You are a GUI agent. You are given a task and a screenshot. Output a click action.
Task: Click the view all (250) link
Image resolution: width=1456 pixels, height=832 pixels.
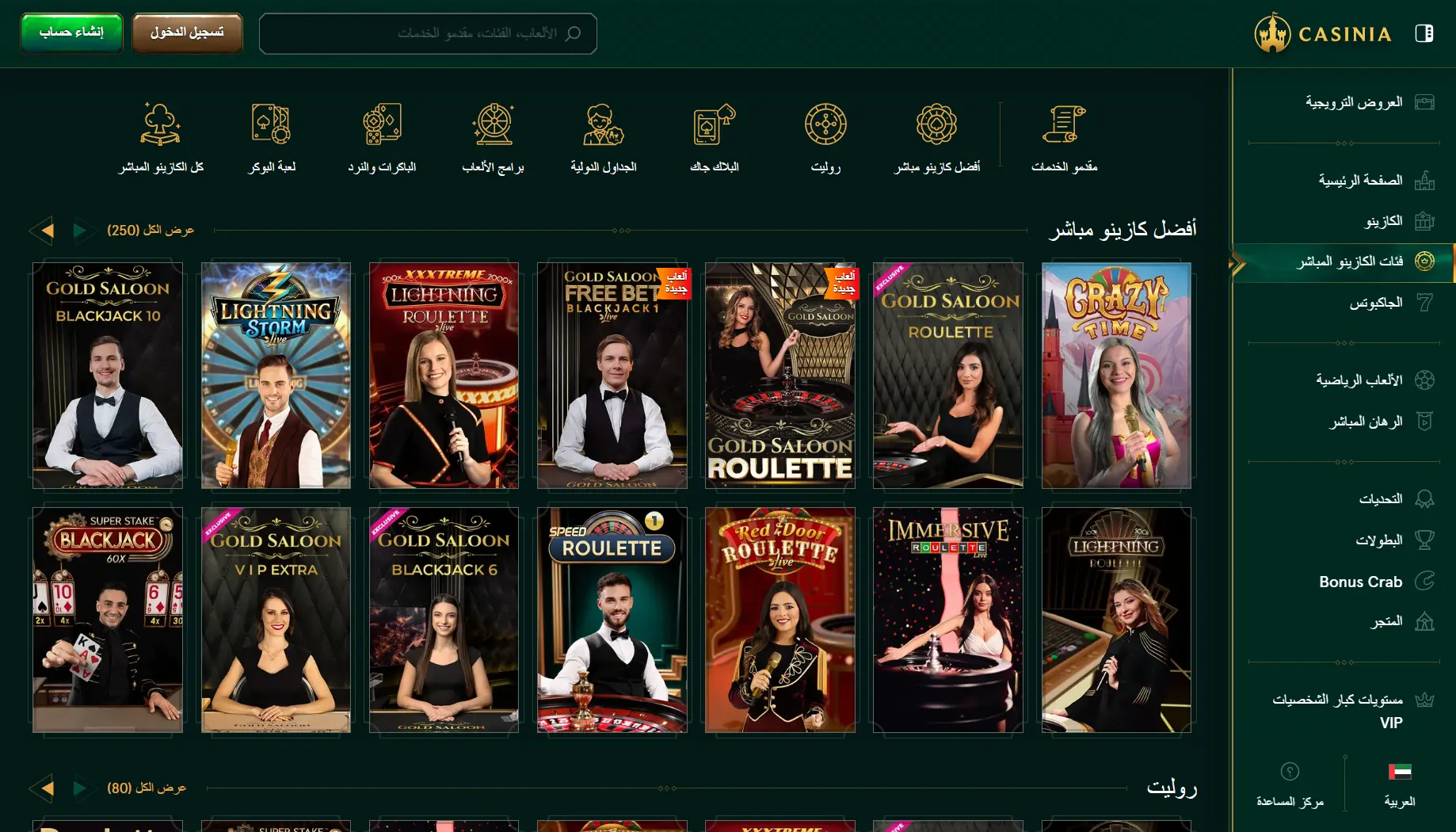point(150,231)
